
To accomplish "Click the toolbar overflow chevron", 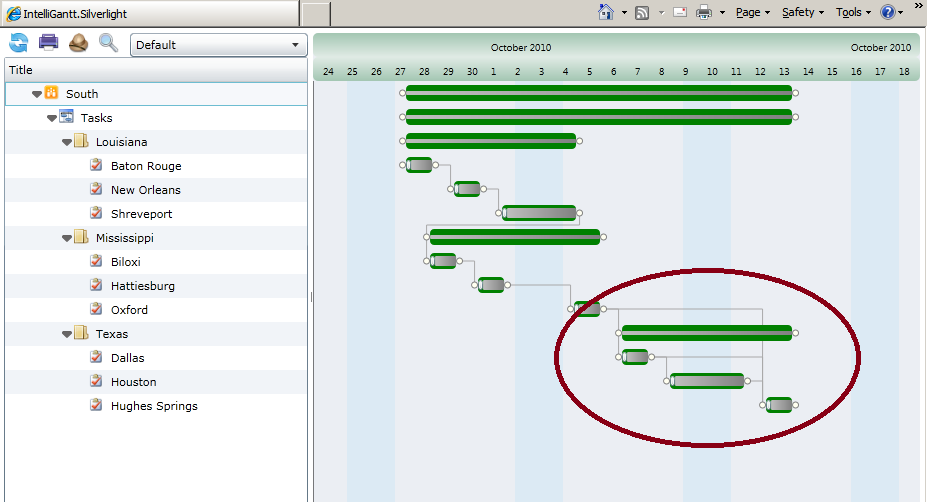I will 919,5.
